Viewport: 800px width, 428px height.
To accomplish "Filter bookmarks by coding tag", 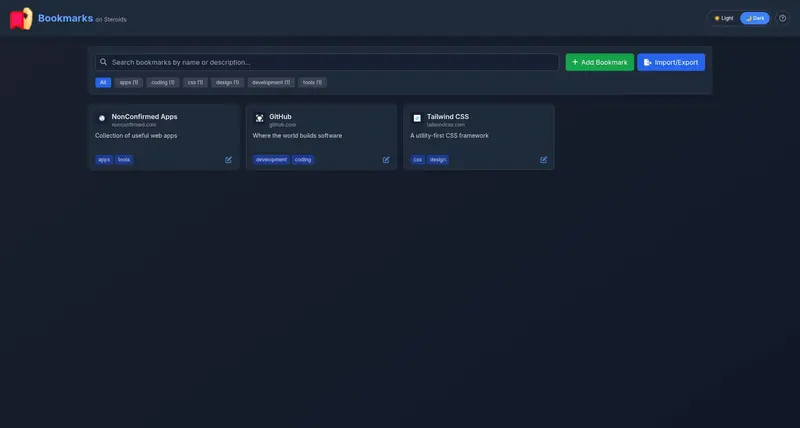I will click(163, 82).
